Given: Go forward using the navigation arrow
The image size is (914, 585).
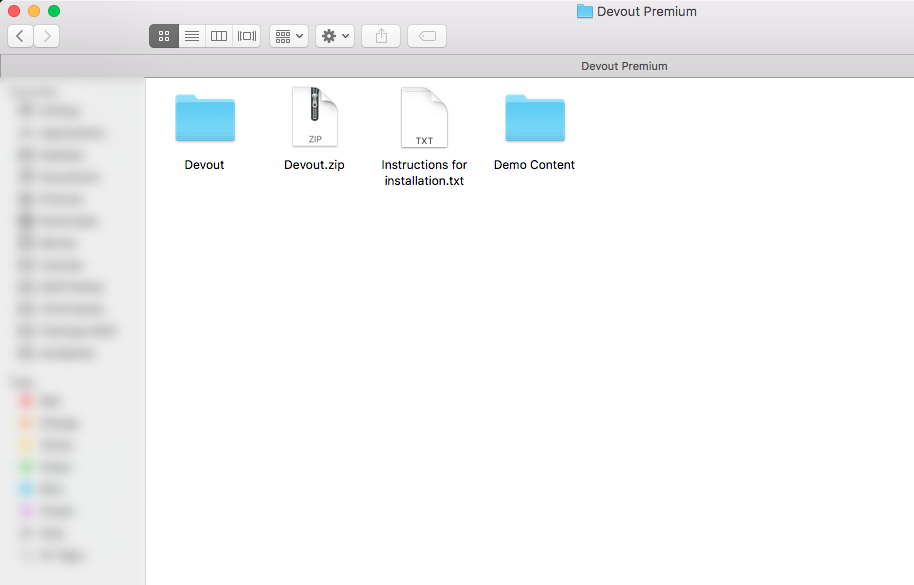Looking at the screenshot, I should (x=45, y=35).
